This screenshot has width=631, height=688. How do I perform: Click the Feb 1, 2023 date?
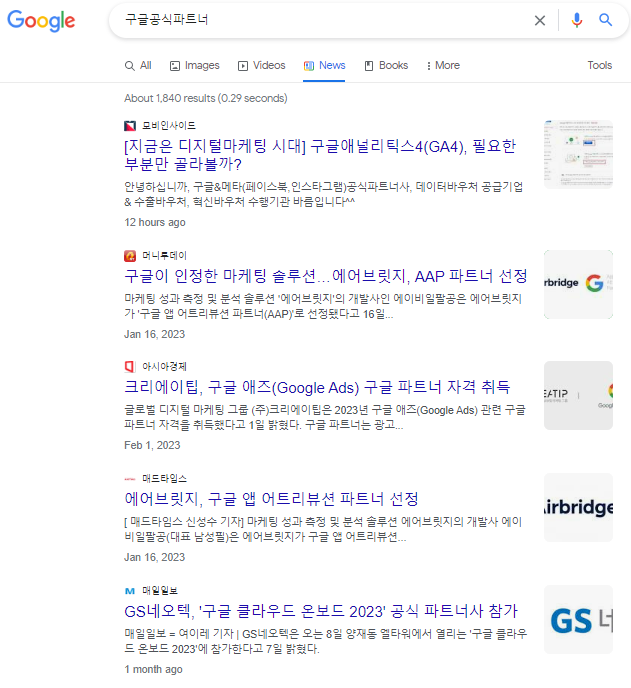pos(152,445)
